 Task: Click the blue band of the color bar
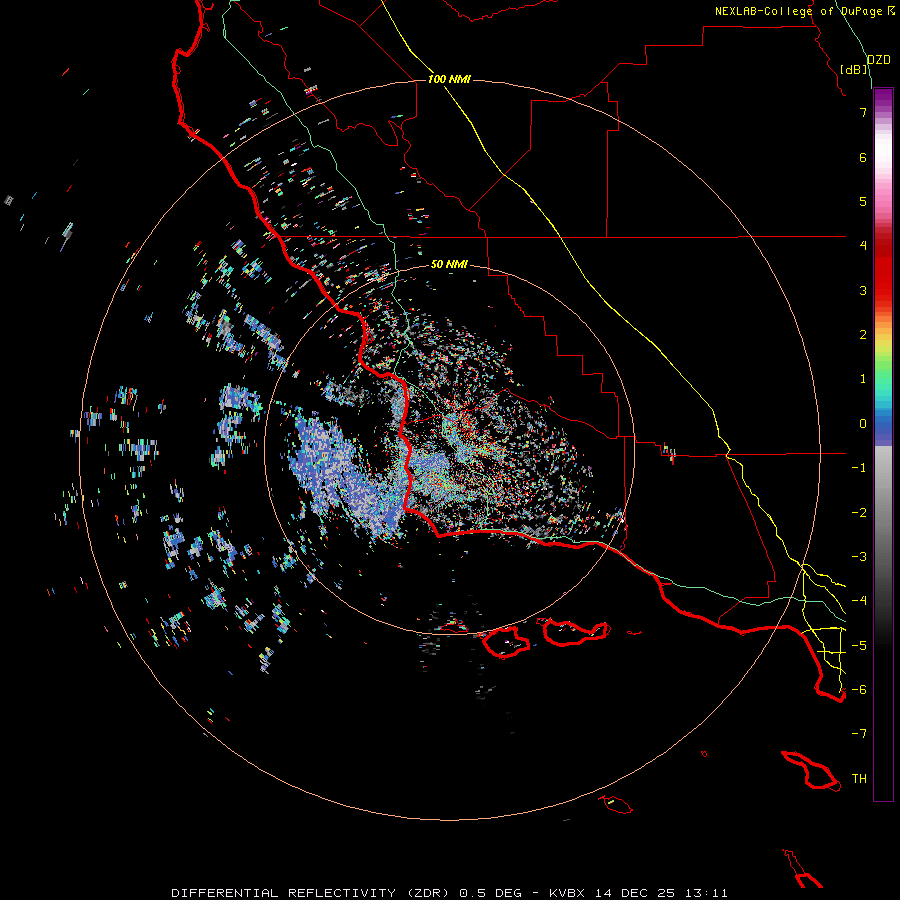(883, 428)
